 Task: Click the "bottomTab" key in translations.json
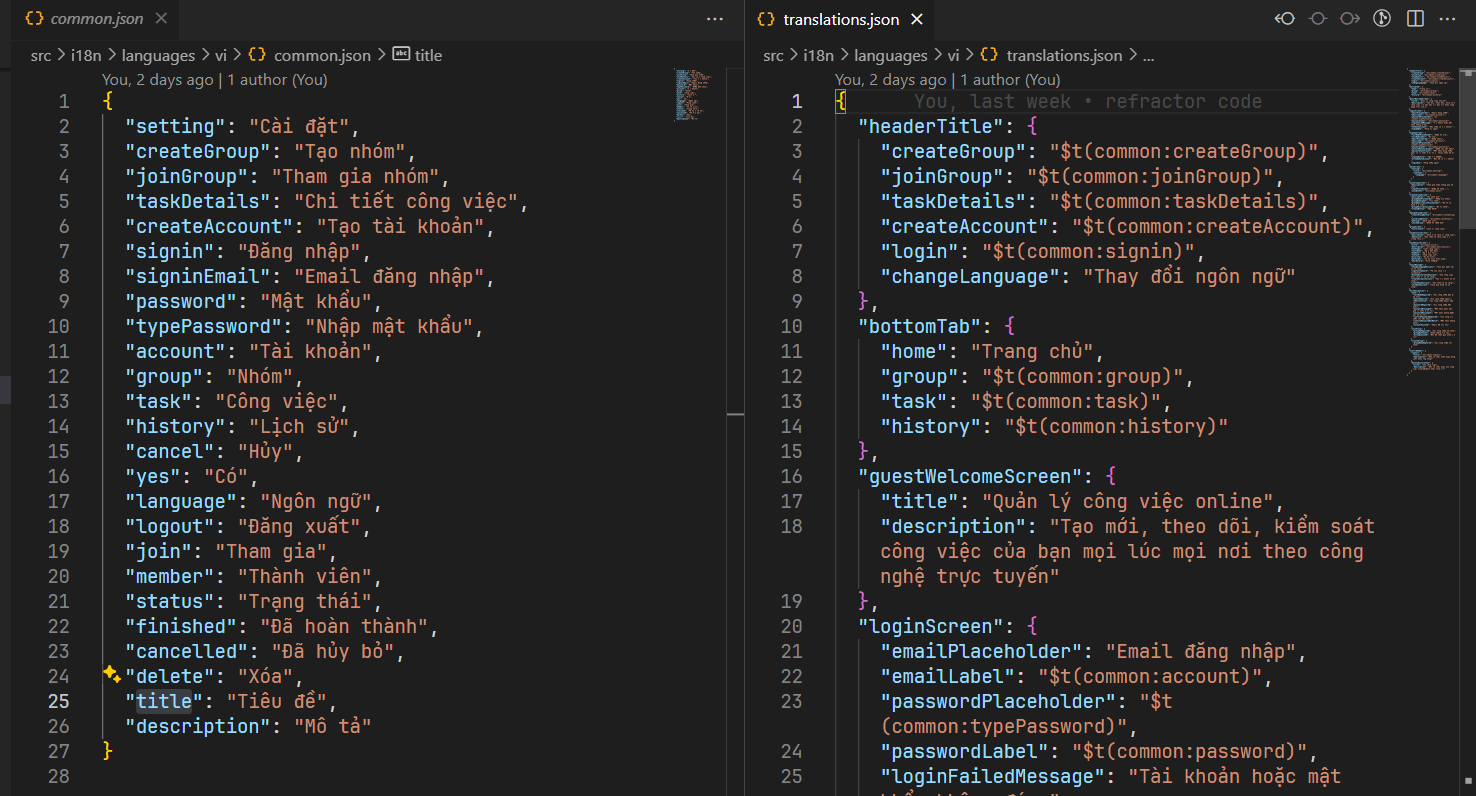919,326
